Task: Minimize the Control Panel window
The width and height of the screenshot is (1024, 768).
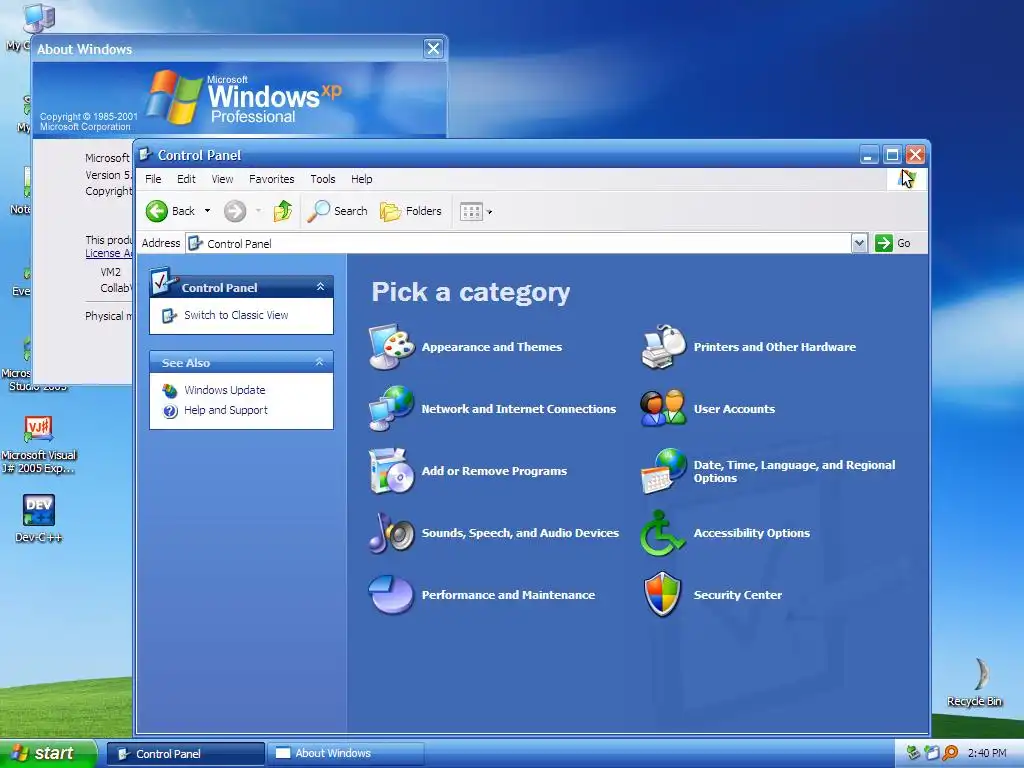Action: pyautogui.click(x=869, y=155)
